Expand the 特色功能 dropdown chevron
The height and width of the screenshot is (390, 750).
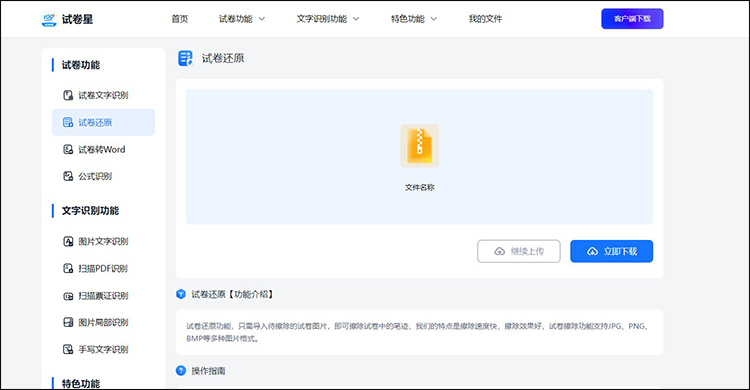pyautogui.click(x=434, y=19)
